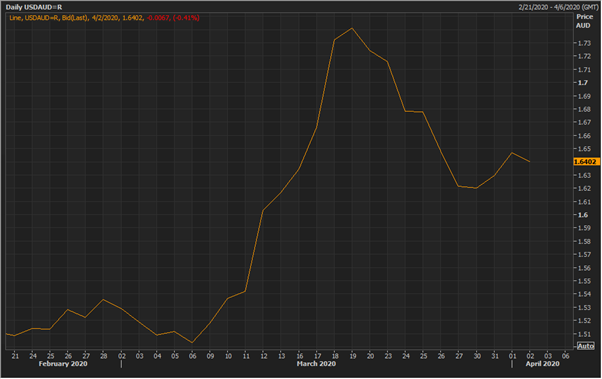Click the Daily USDAUD=R chart title
This screenshot has width=602, height=379.
tap(34, 7)
